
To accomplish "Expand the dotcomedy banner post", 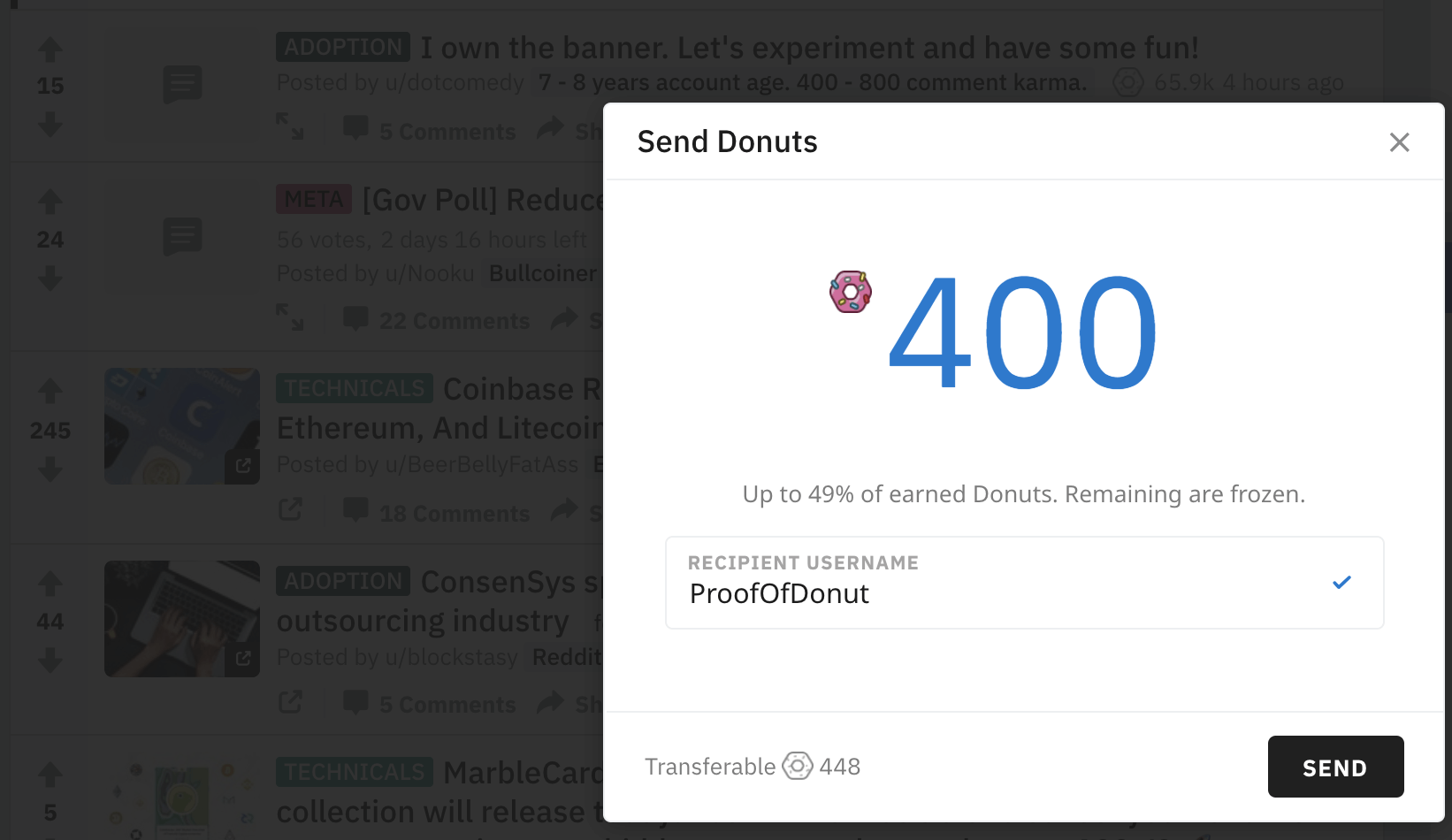I will click(x=290, y=126).
